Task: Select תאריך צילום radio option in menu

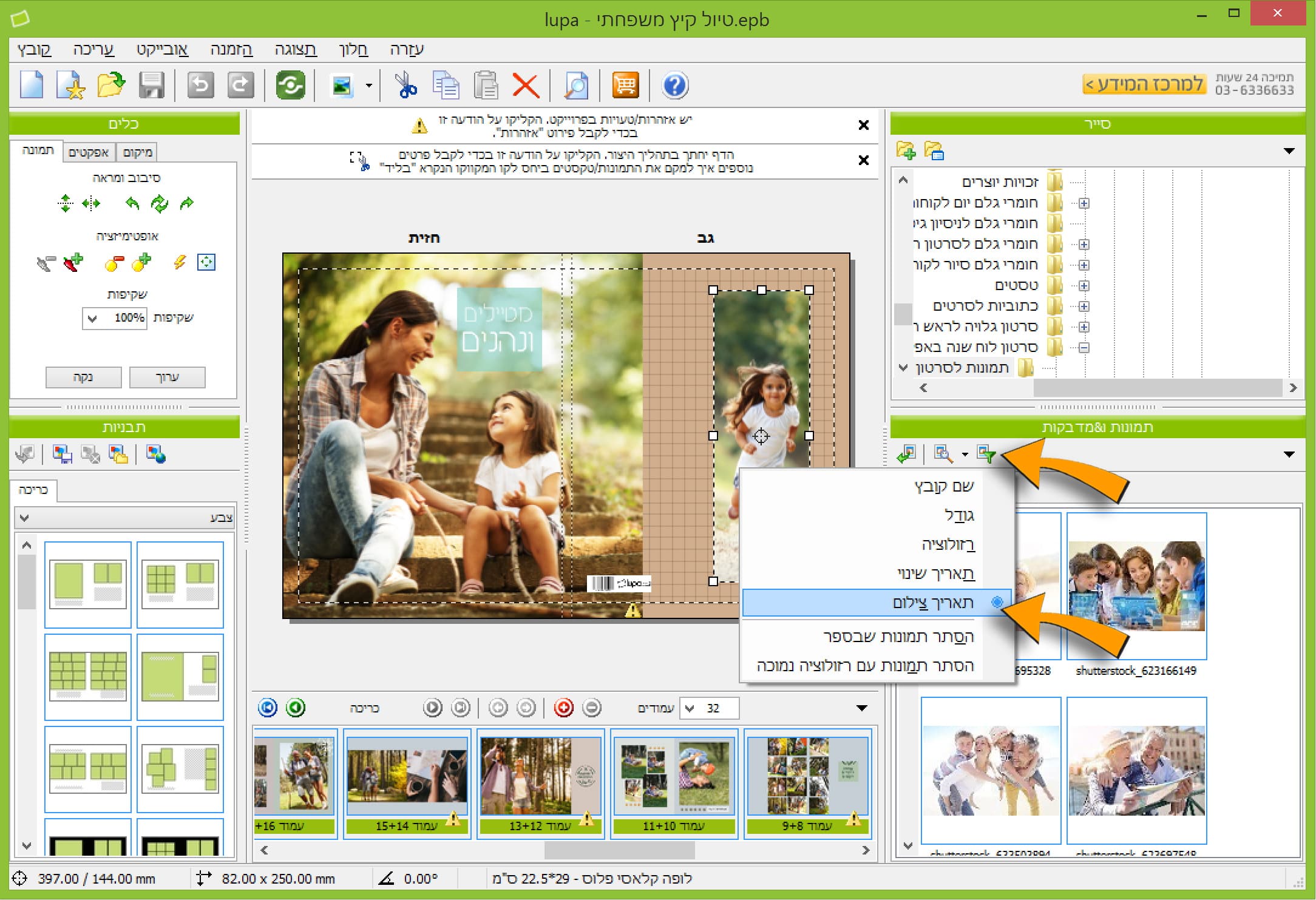Action: [x=933, y=603]
